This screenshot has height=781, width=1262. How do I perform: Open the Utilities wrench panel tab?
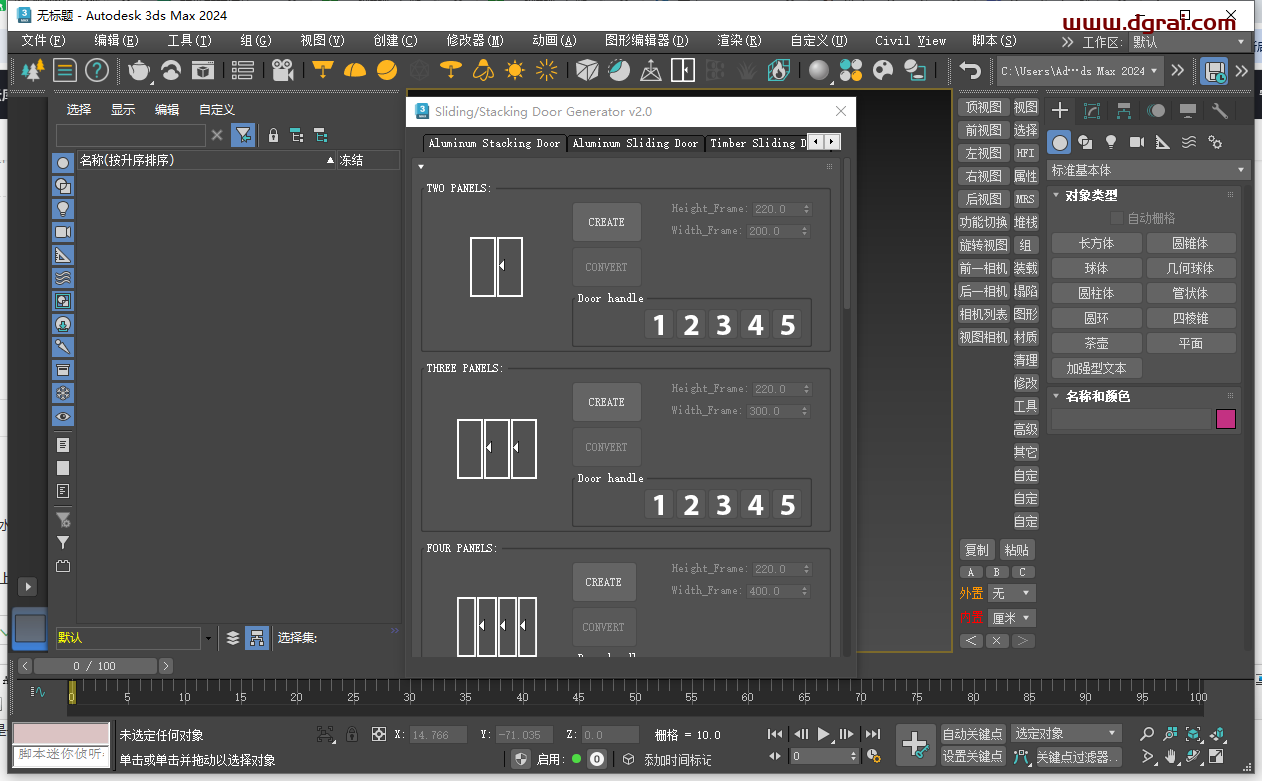tap(1220, 111)
